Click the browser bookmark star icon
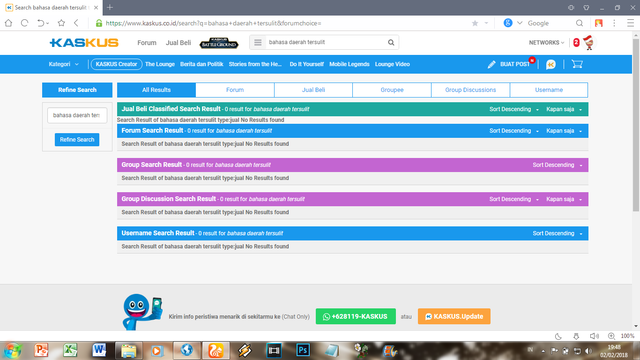The image size is (640, 360). [x=475, y=23]
